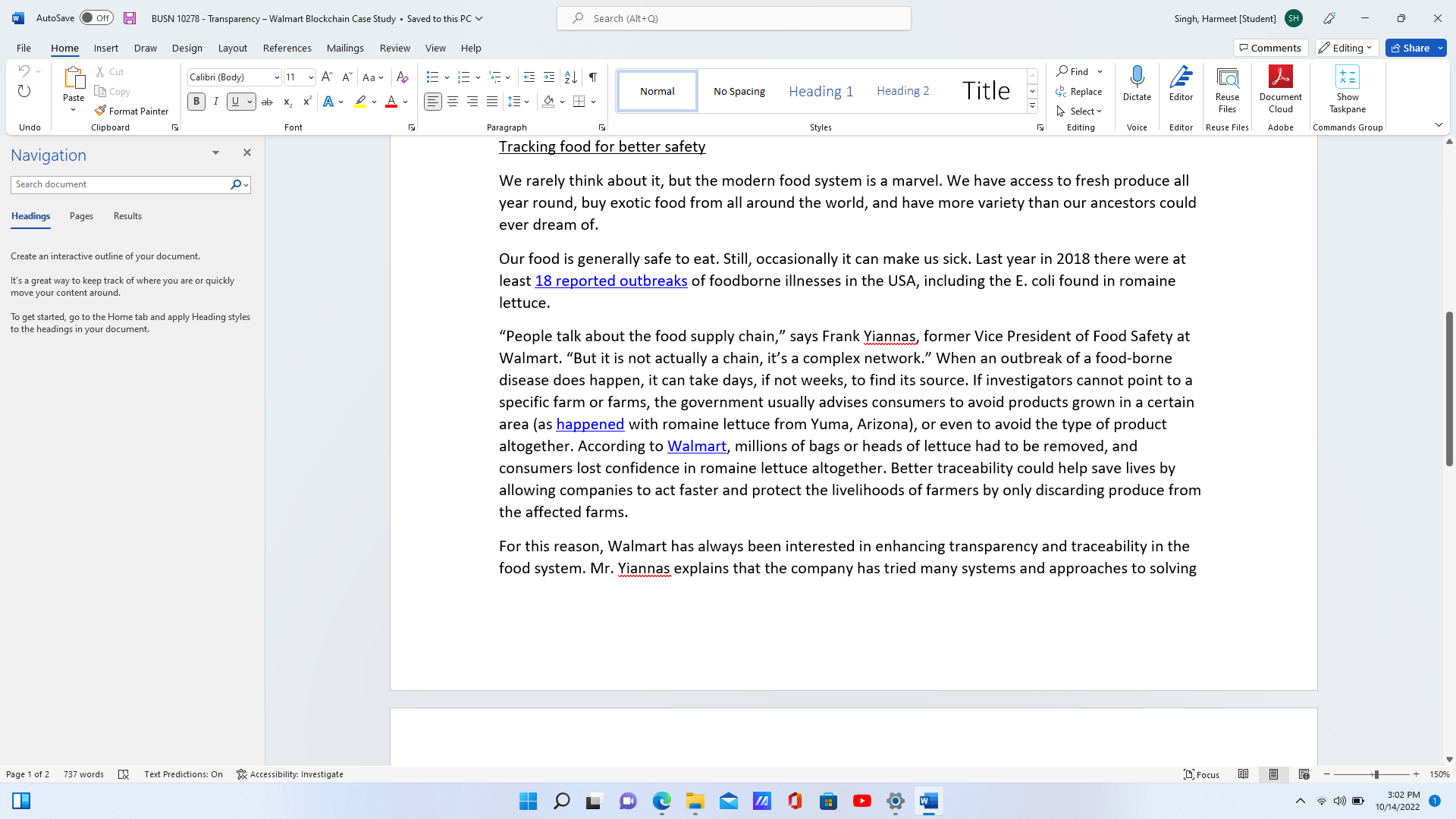Click the Comments button

pos(1270,48)
